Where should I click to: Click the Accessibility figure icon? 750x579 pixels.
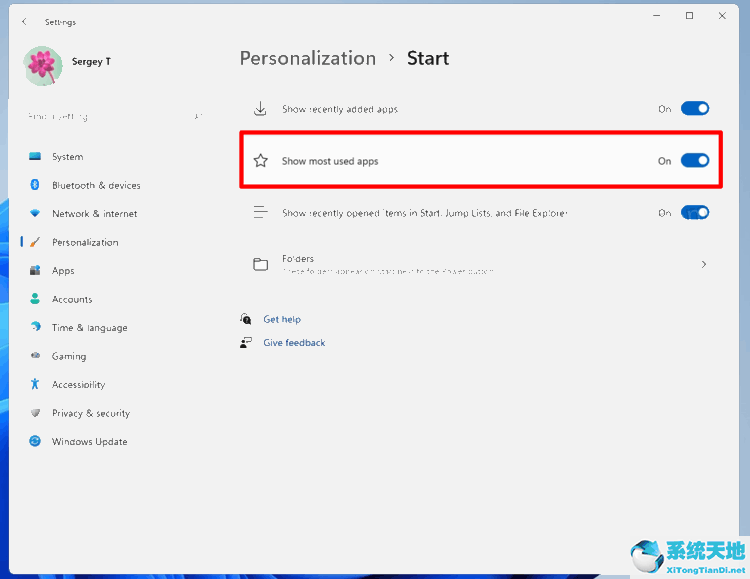[x=34, y=384]
